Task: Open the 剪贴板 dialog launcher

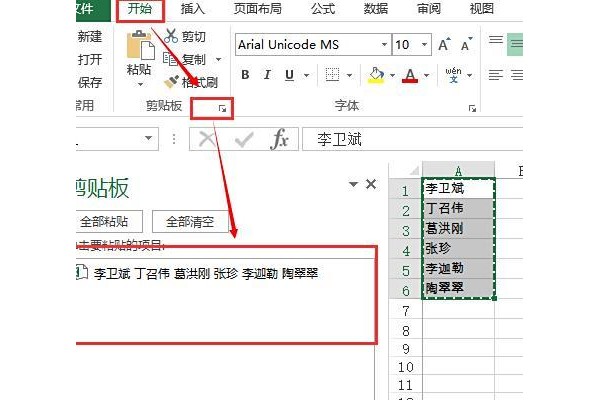Action: click(x=222, y=109)
